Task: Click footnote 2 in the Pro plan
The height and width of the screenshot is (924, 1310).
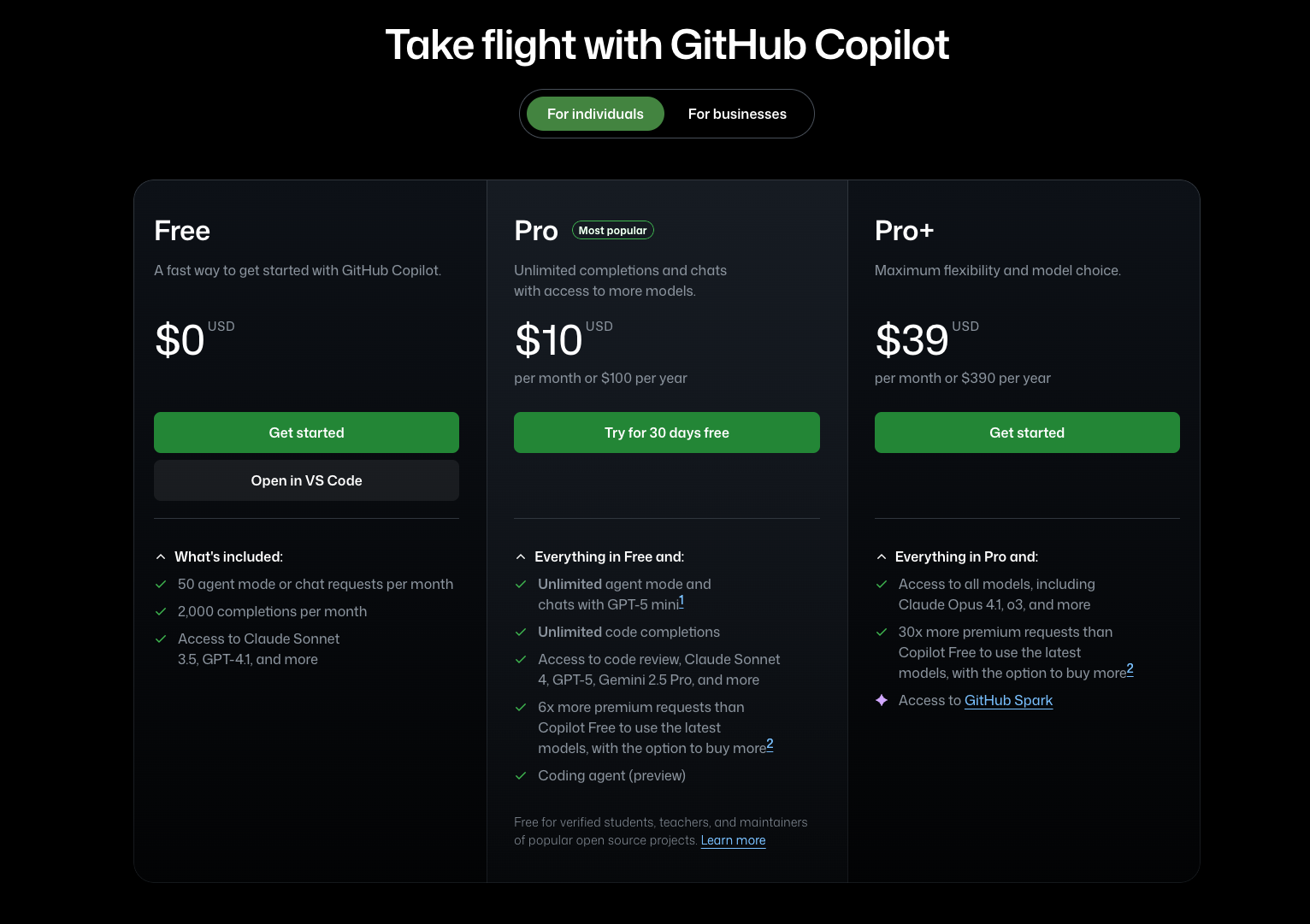Action: pos(770,744)
